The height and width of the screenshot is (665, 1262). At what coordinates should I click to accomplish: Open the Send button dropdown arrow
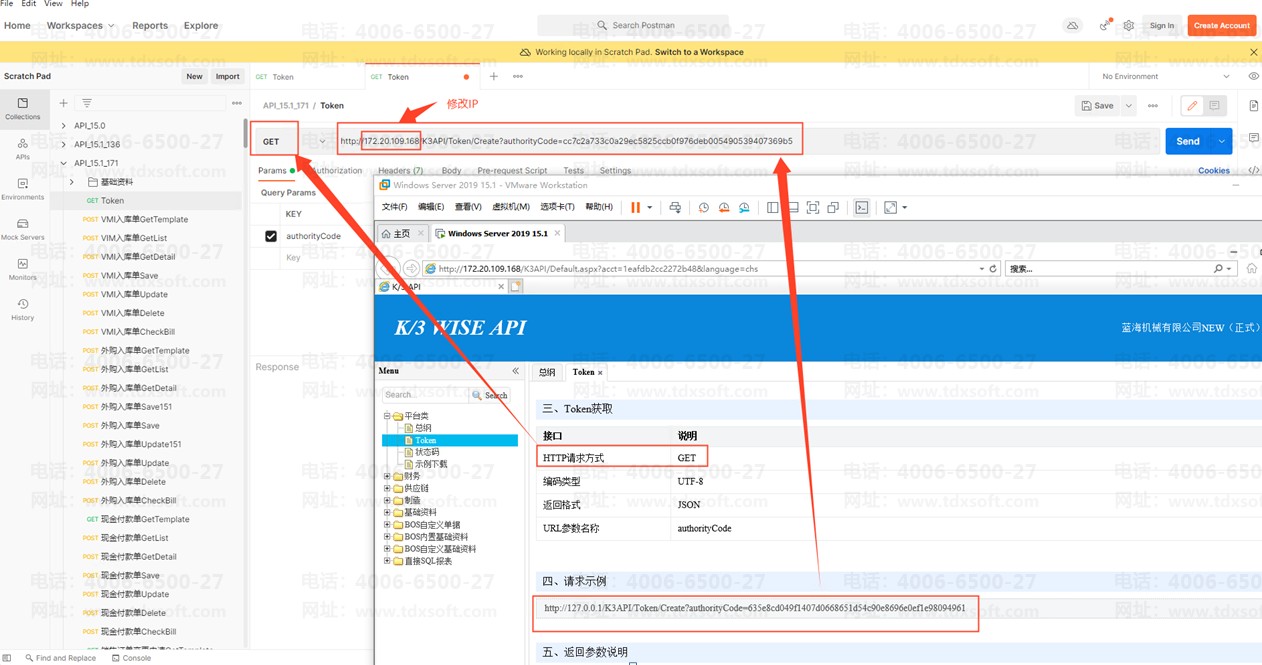(1222, 141)
